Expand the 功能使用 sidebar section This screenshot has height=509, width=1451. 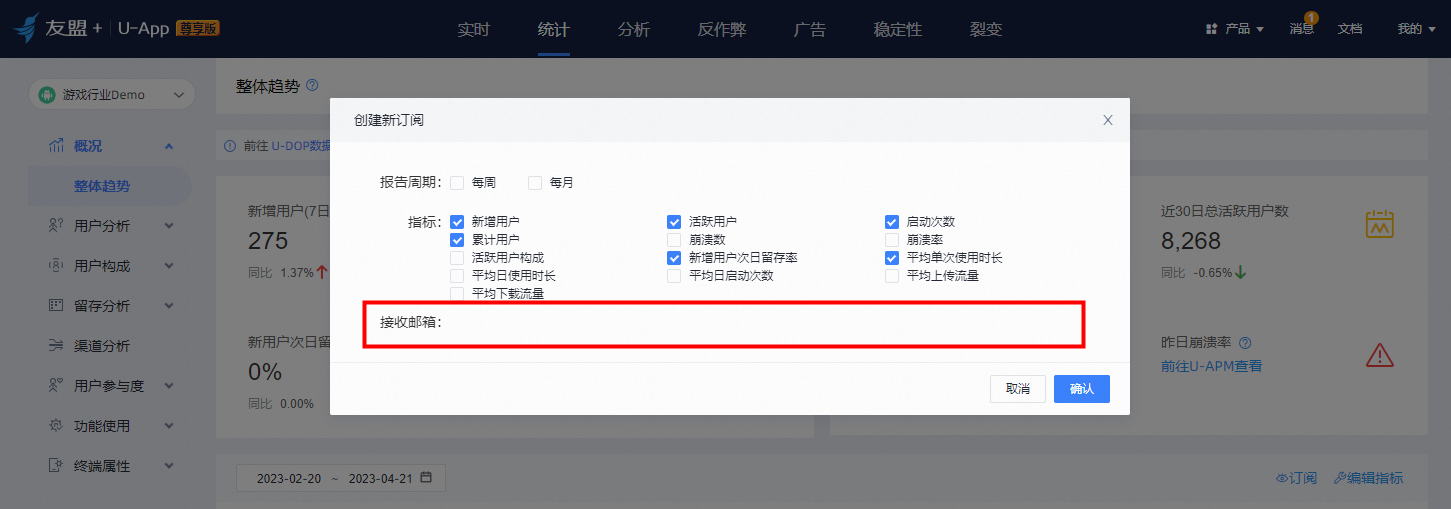(169, 426)
